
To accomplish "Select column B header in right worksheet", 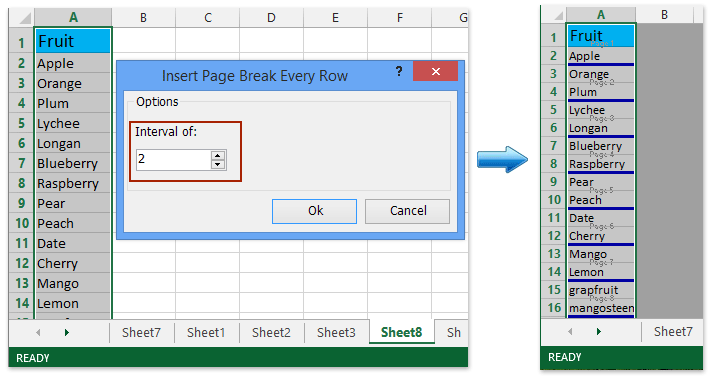I will (664, 15).
